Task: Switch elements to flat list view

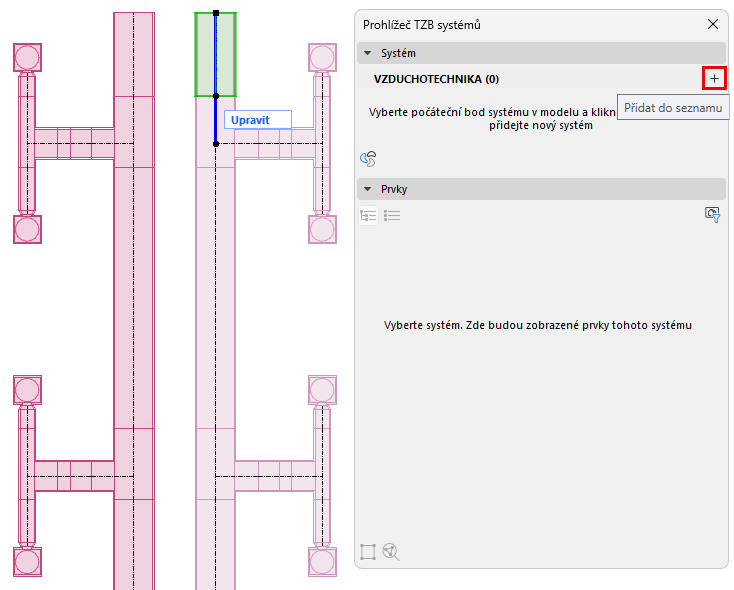Action: point(392,216)
